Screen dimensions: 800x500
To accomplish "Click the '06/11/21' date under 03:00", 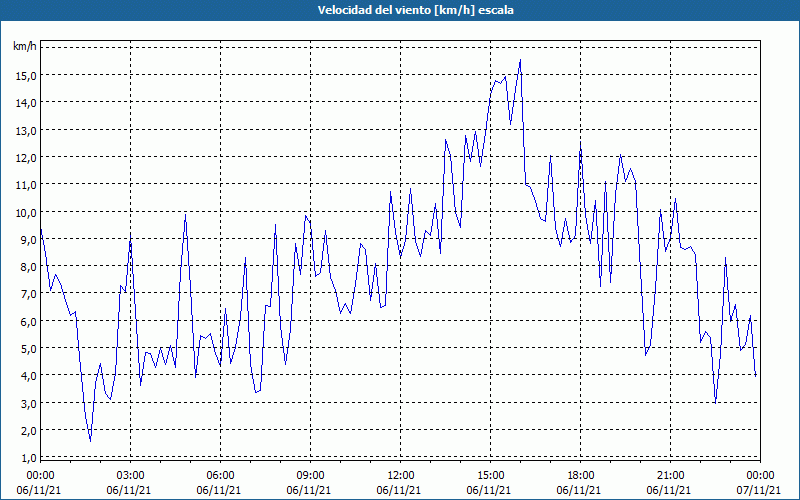I will pyautogui.click(x=129, y=490).
